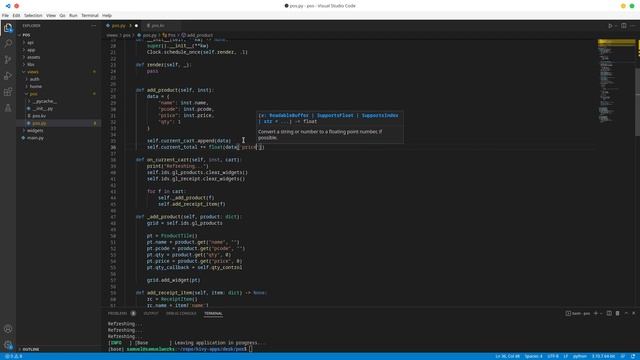Maximize the panel with up chevron

pyautogui.click(x=626, y=313)
